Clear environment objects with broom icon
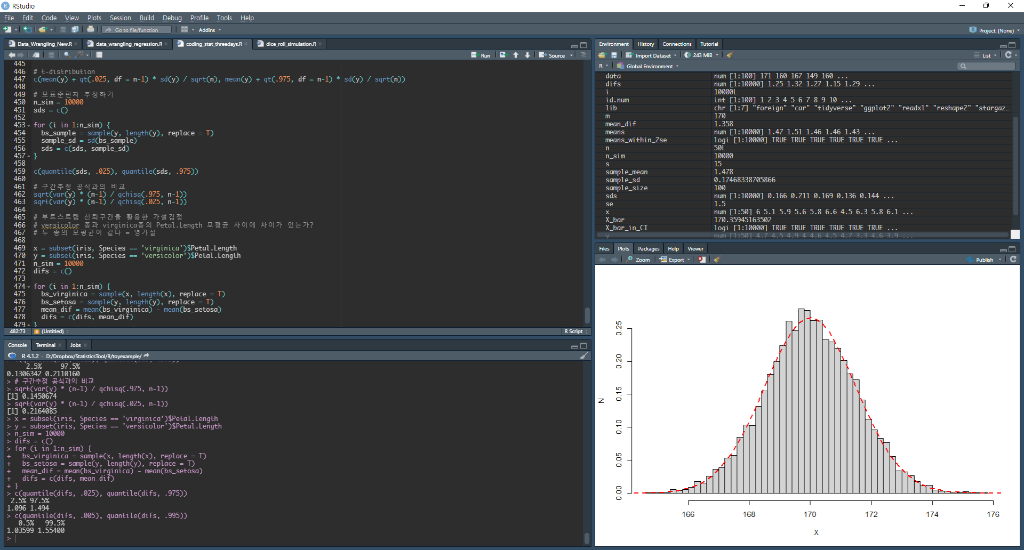 pyautogui.click(x=729, y=55)
